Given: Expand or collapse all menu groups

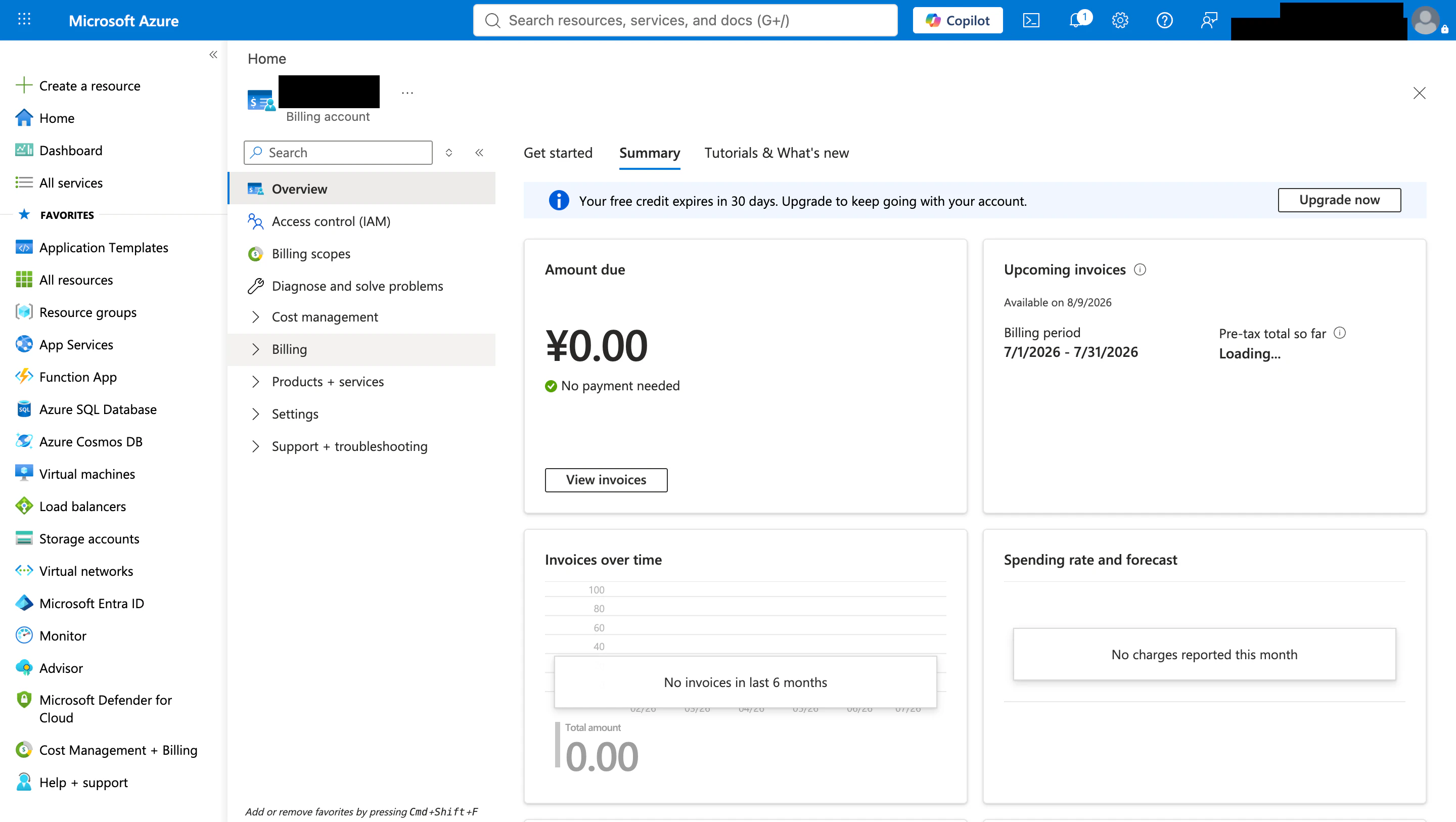Looking at the screenshot, I should [449, 152].
